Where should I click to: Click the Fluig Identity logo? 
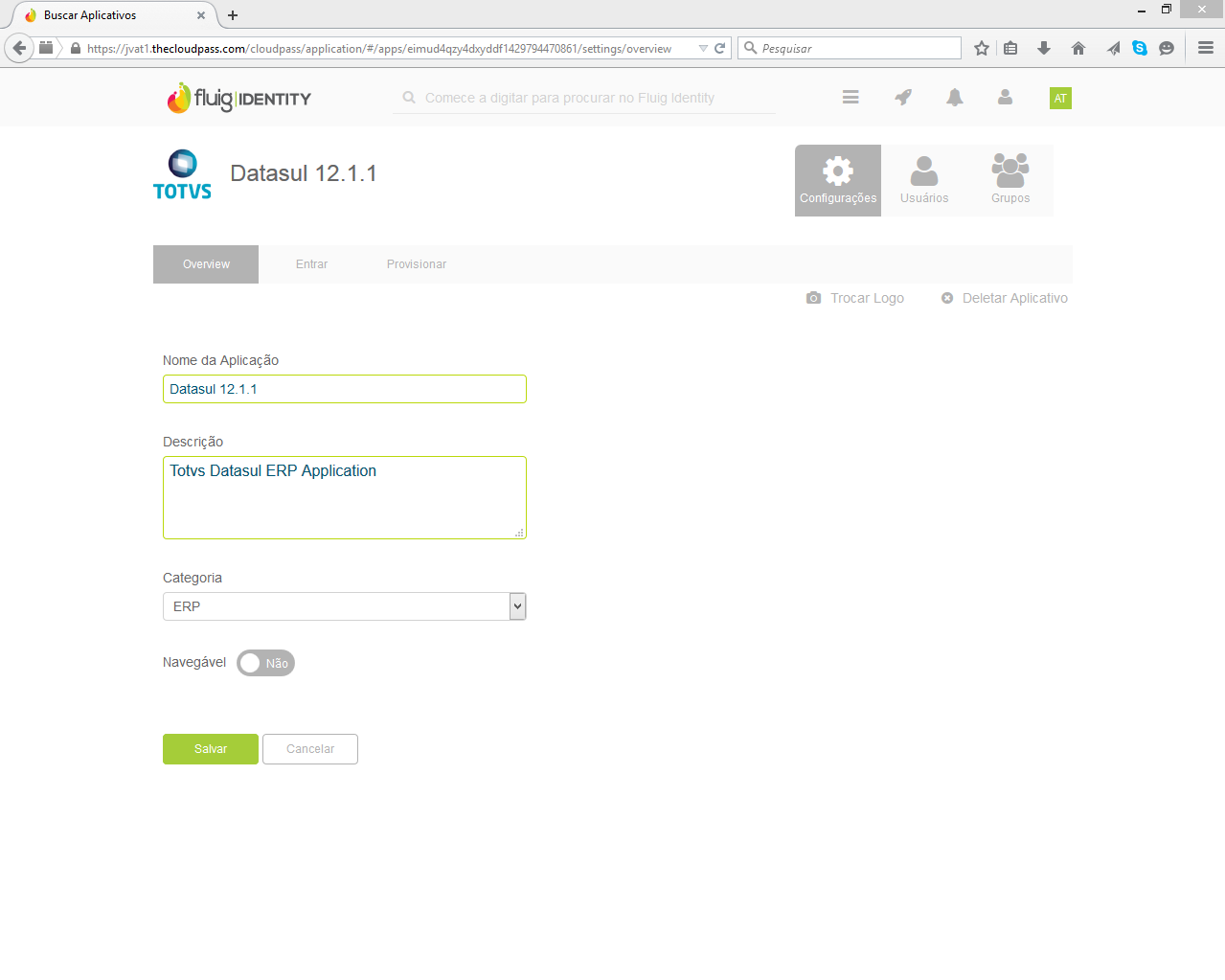click(x=239, y=98)
